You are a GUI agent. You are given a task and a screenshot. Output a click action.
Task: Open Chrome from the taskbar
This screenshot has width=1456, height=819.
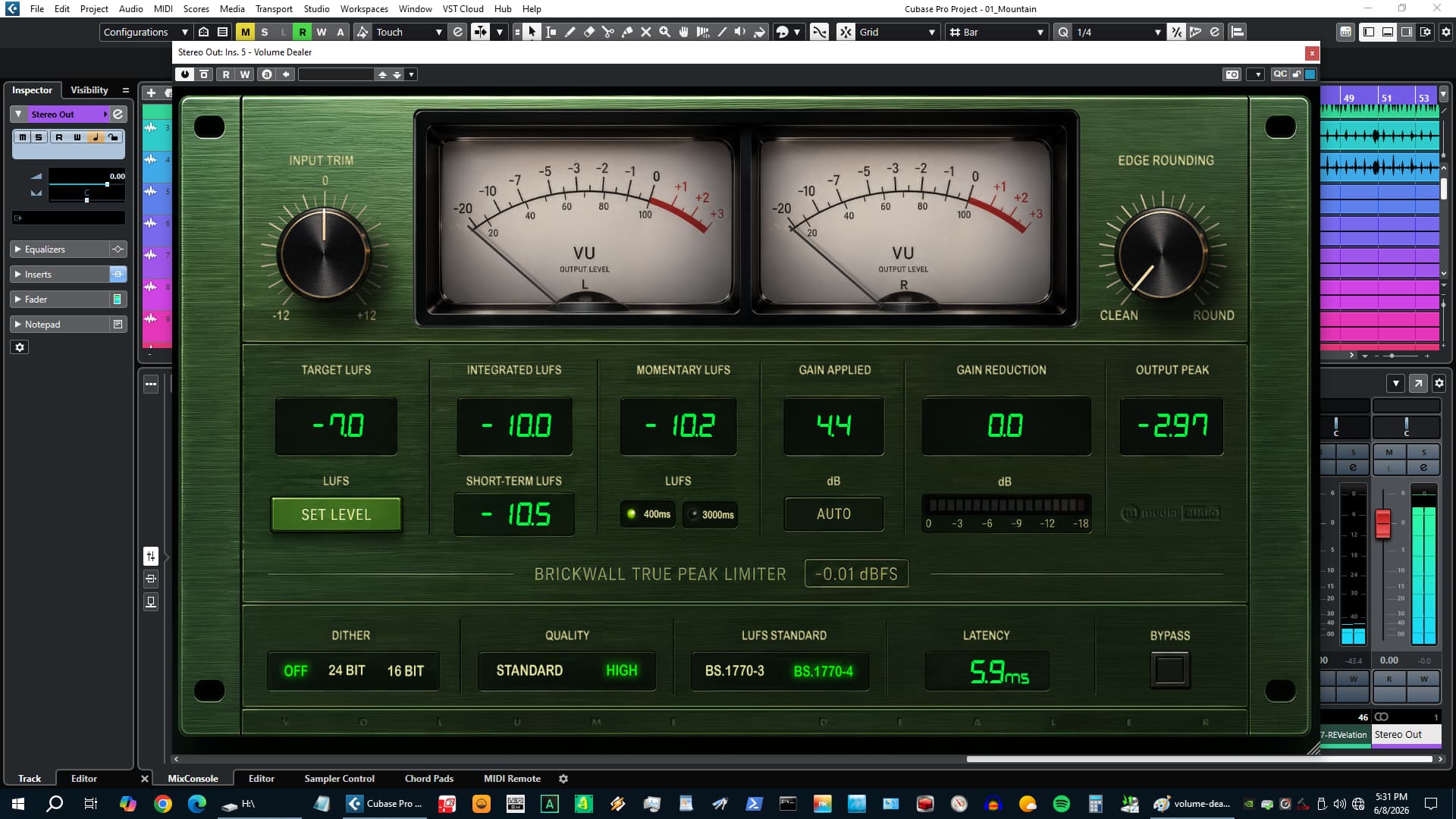(x=162, y=804)
